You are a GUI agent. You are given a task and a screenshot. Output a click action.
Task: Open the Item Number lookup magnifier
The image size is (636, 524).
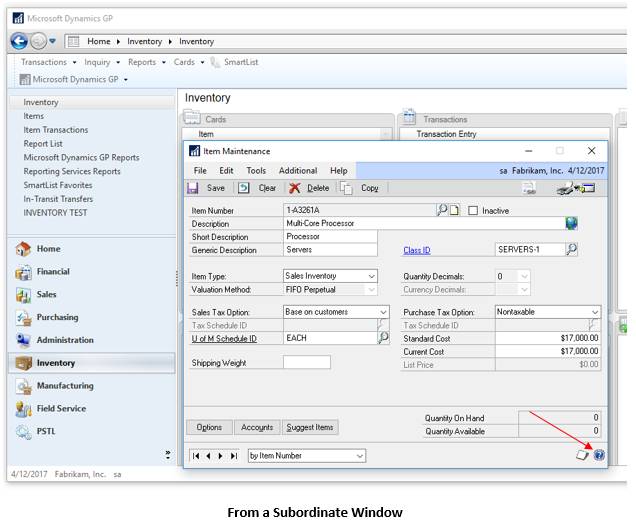[442, 210]
